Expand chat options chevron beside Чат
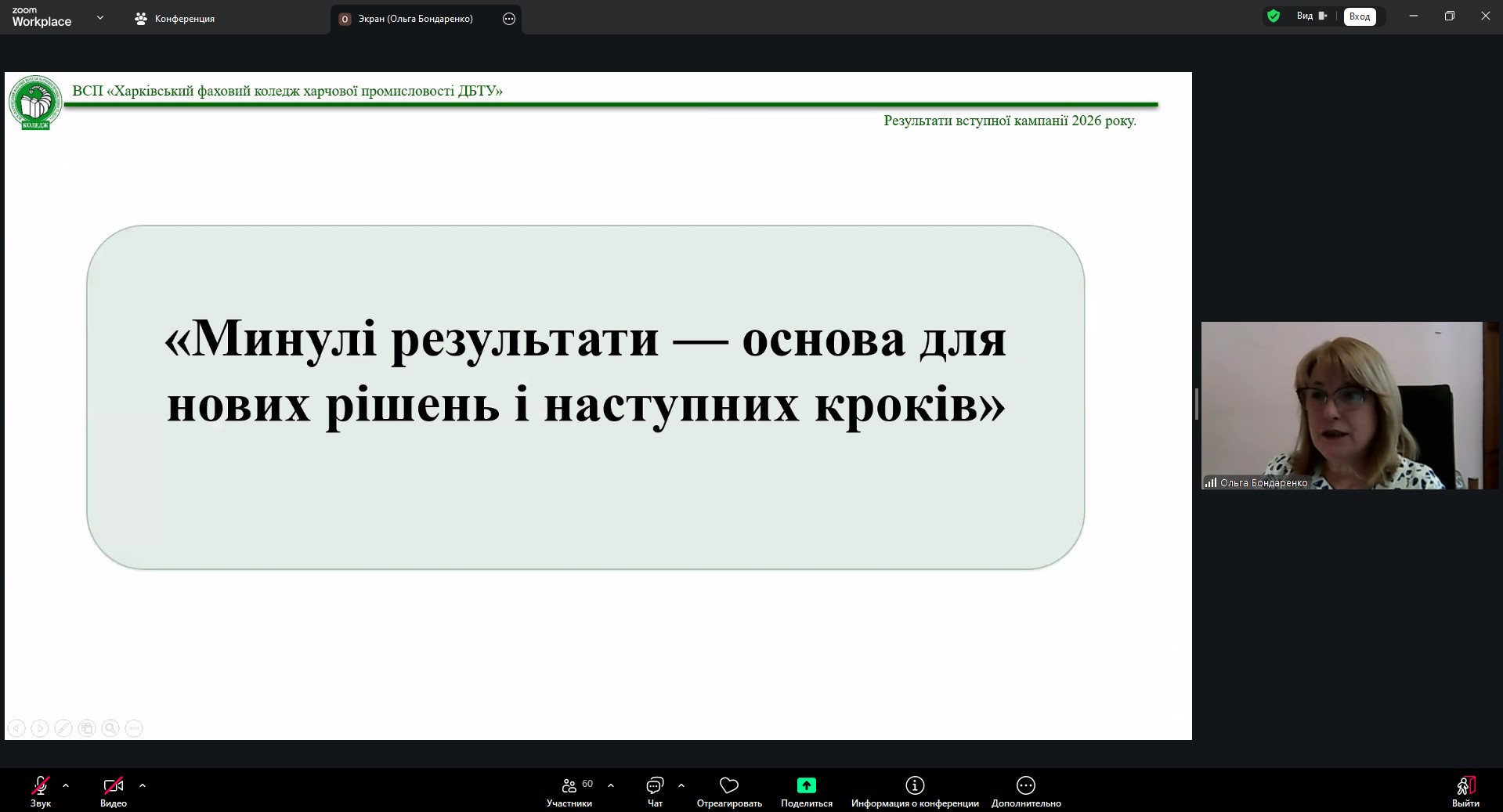Viewport: 1503px width, 812px height. coord(681,785)
